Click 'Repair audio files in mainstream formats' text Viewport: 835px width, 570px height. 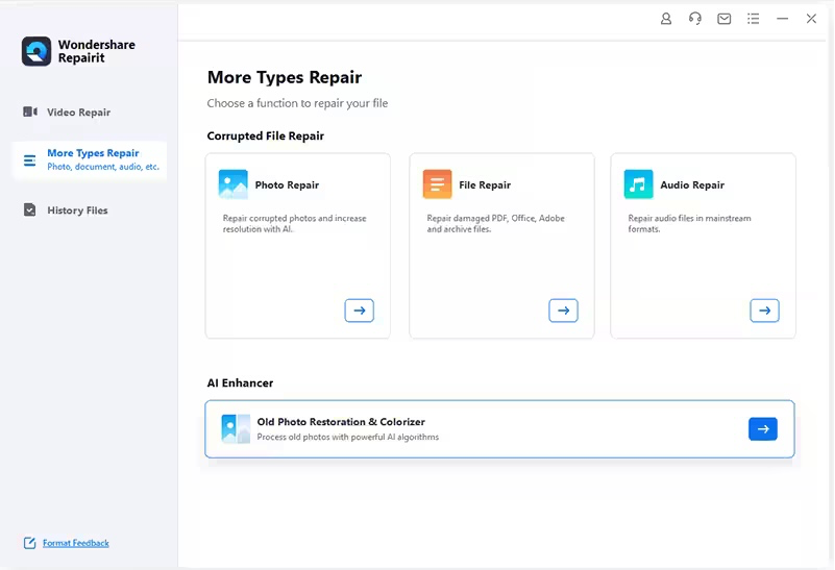tap(689, 223)
